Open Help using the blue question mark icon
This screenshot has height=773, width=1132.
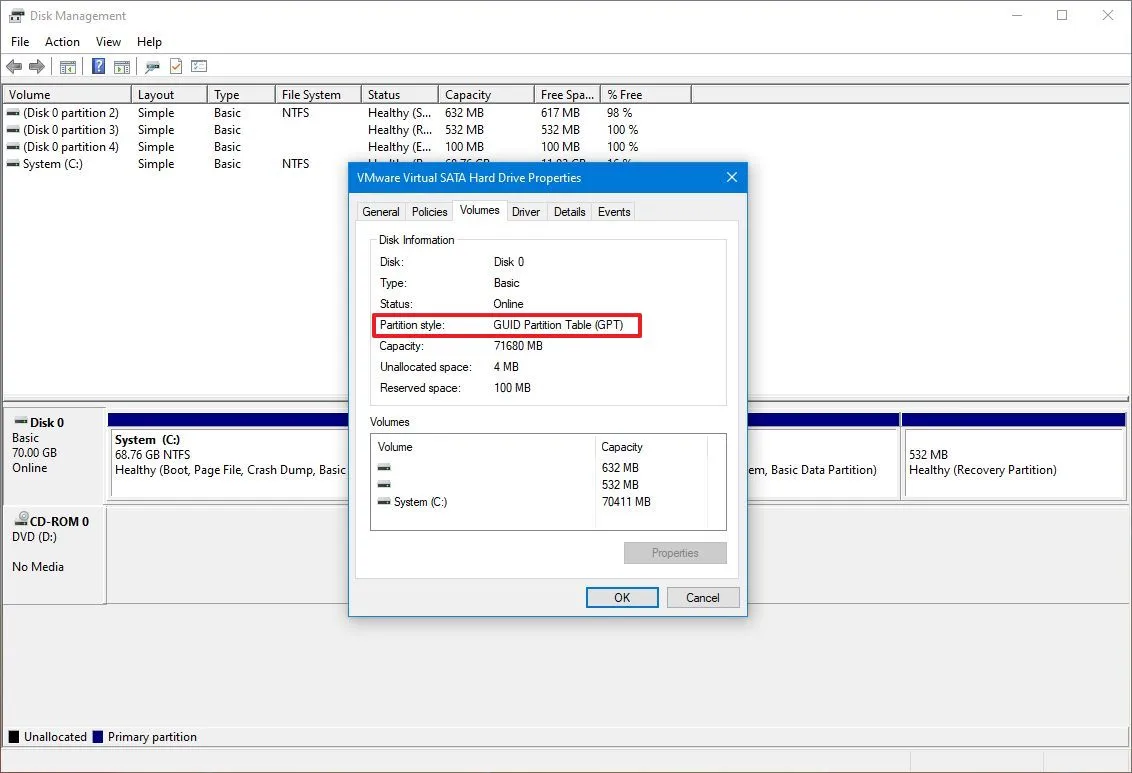click(x=97, y=66)
